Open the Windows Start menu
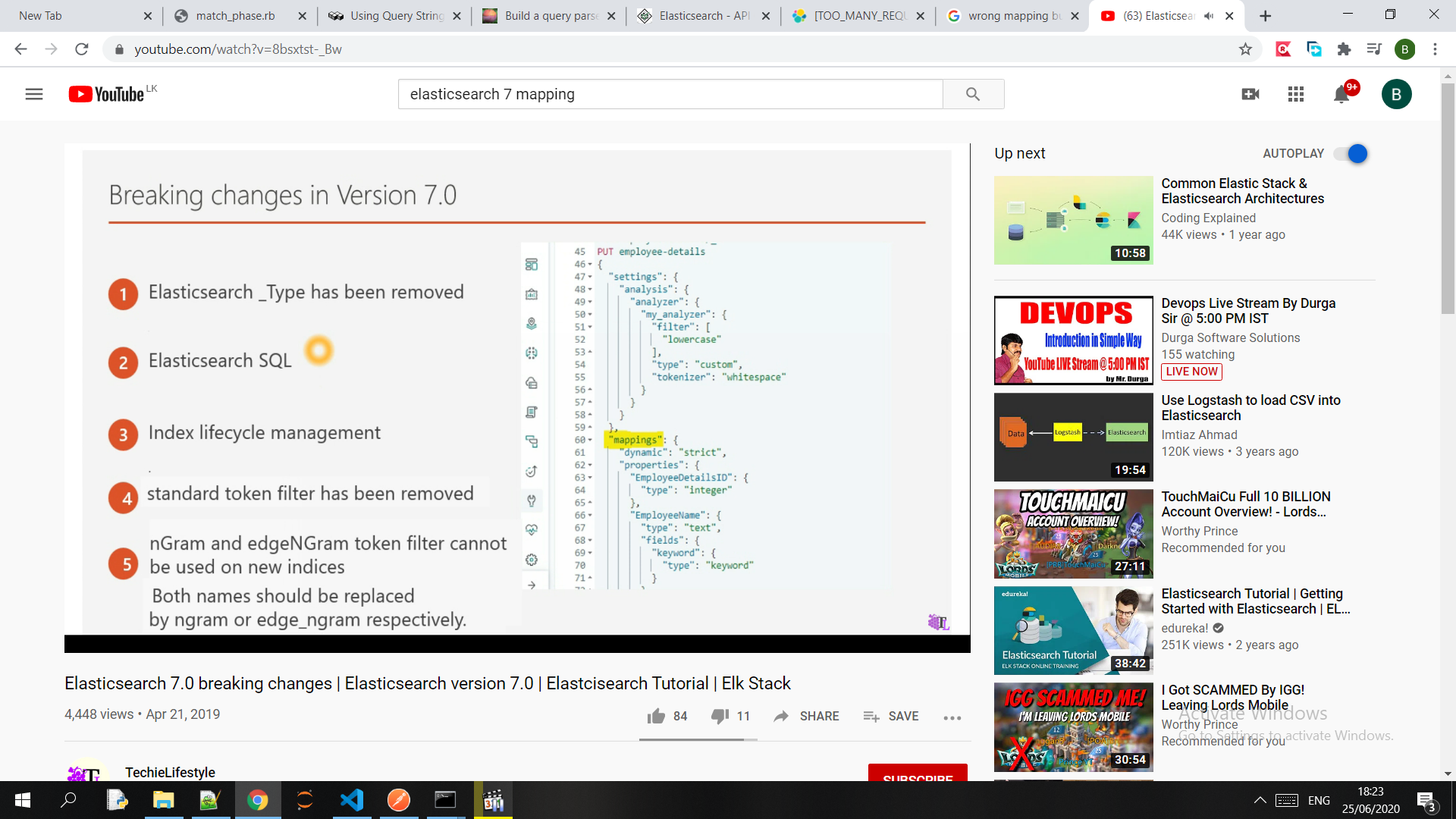 [23, 800]
